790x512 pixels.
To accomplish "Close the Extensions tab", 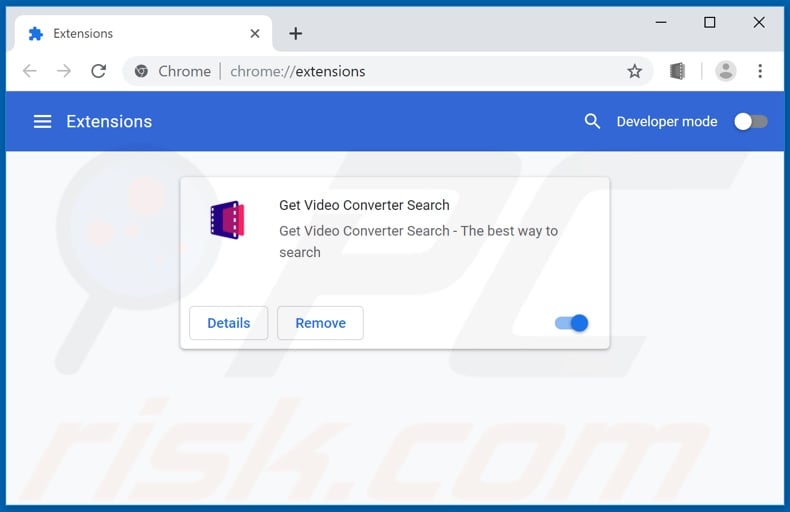I will click(x=255, y=33).
